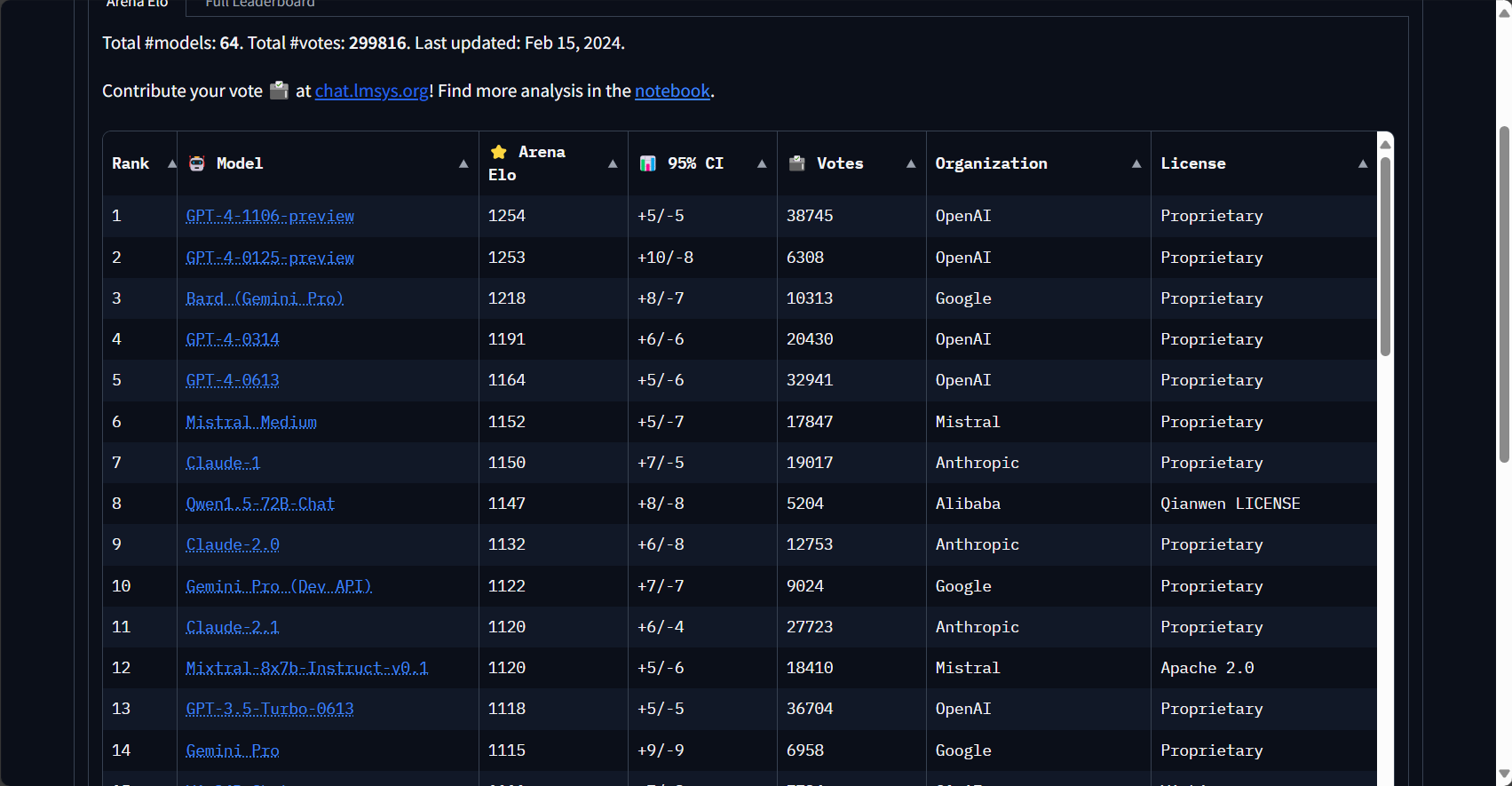This screenshot has width=1512, height=786.
Task: Select Elo value 1115
Action: coord(507,750)
